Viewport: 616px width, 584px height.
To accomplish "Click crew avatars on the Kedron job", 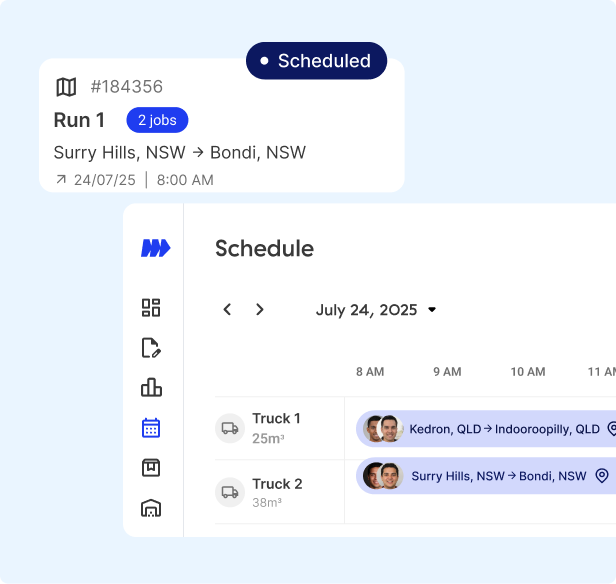I will 383,429.
